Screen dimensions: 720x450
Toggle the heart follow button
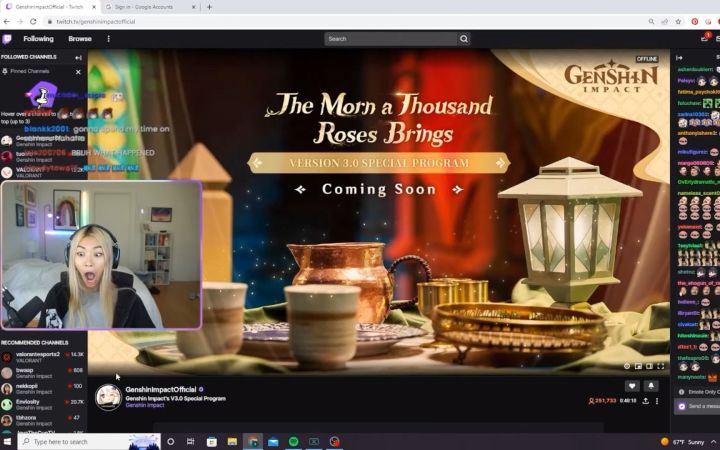point(632,386)
